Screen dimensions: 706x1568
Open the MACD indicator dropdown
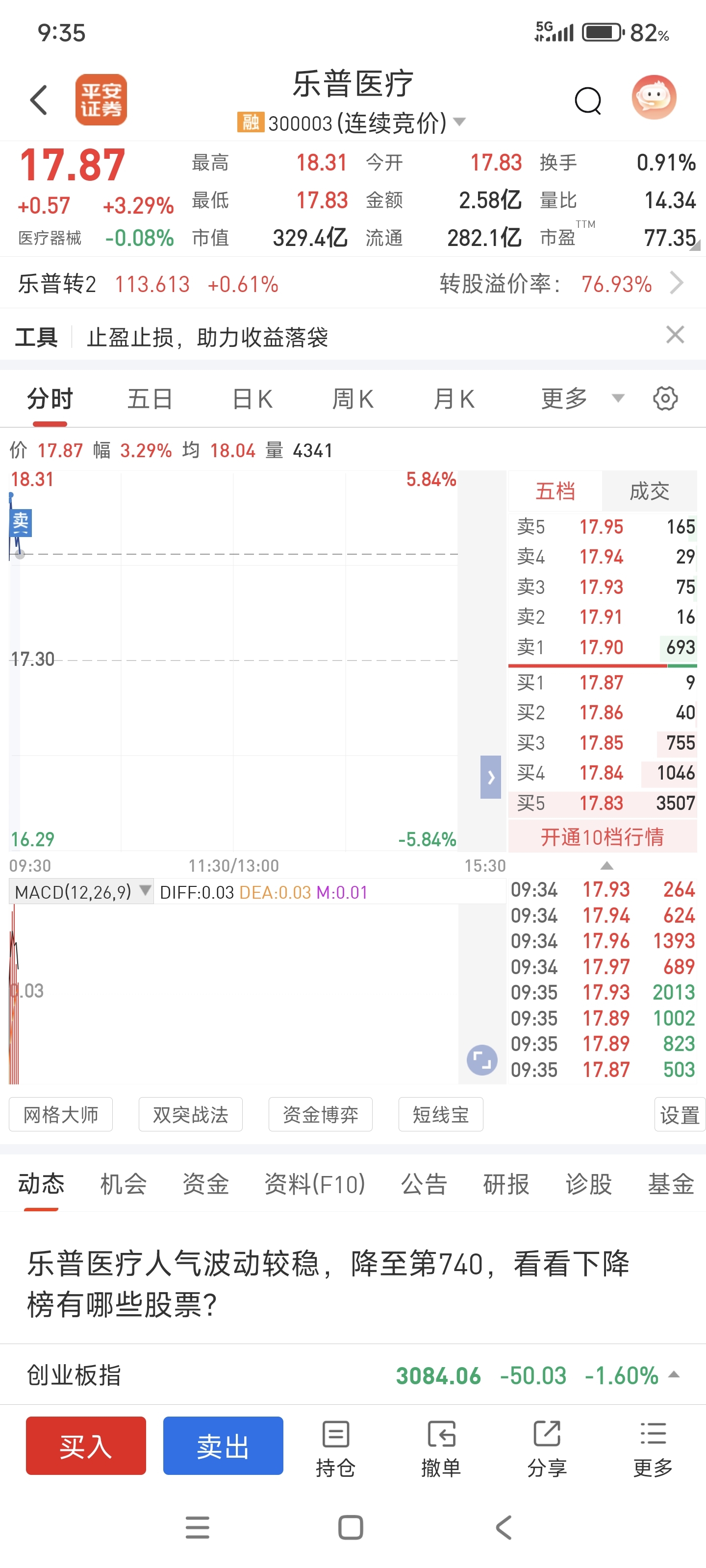[x=81, y=892]
